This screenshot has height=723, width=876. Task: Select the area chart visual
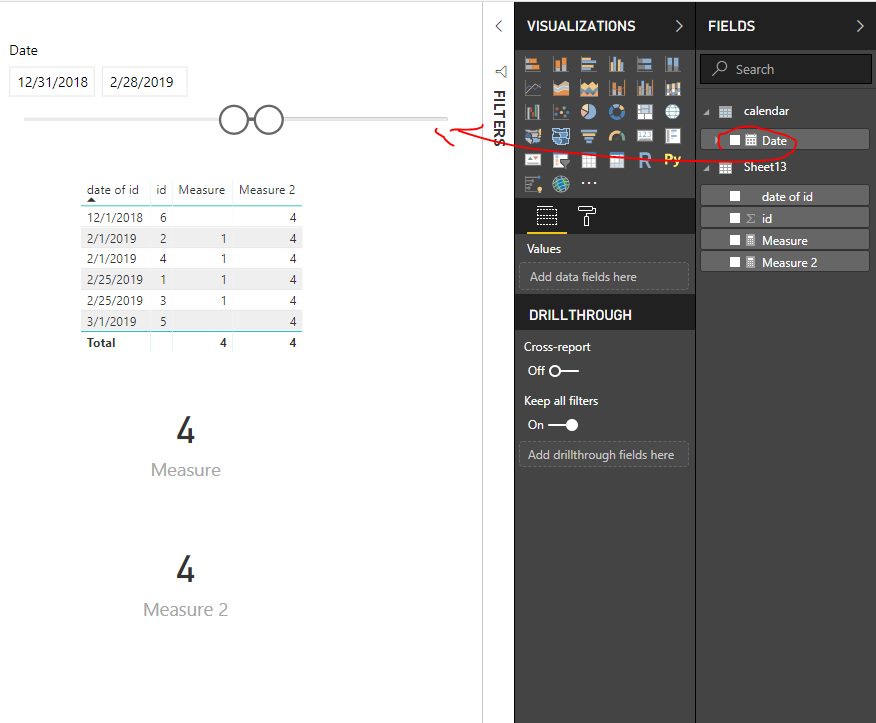pos(560,88)
